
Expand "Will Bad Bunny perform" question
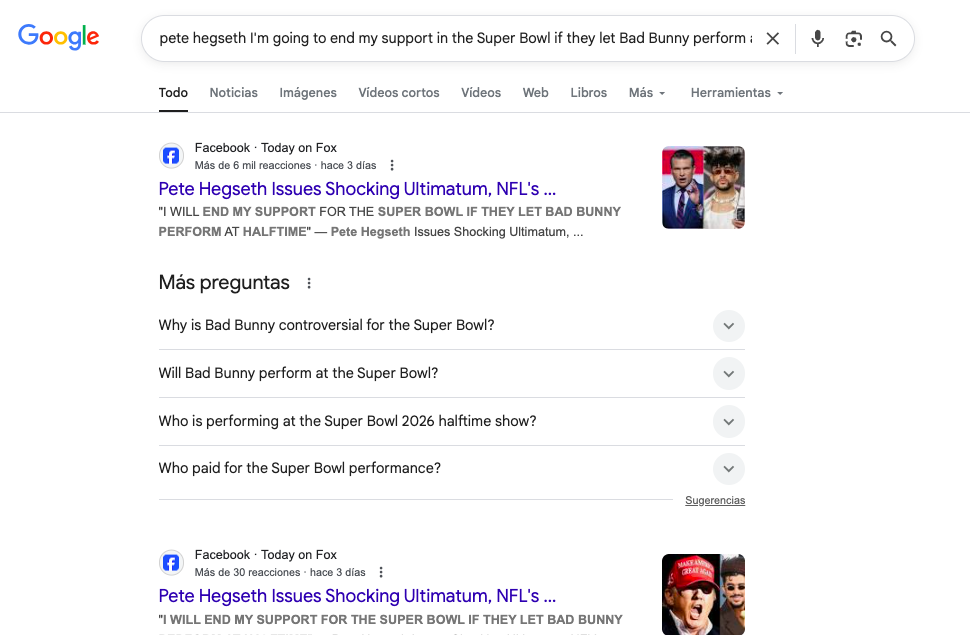[x=728, y=373]
